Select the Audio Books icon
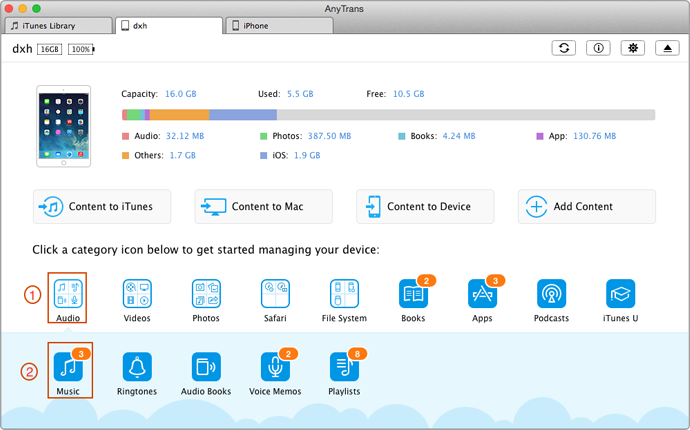Screen dimensions: 690x430 pos(206,367)
